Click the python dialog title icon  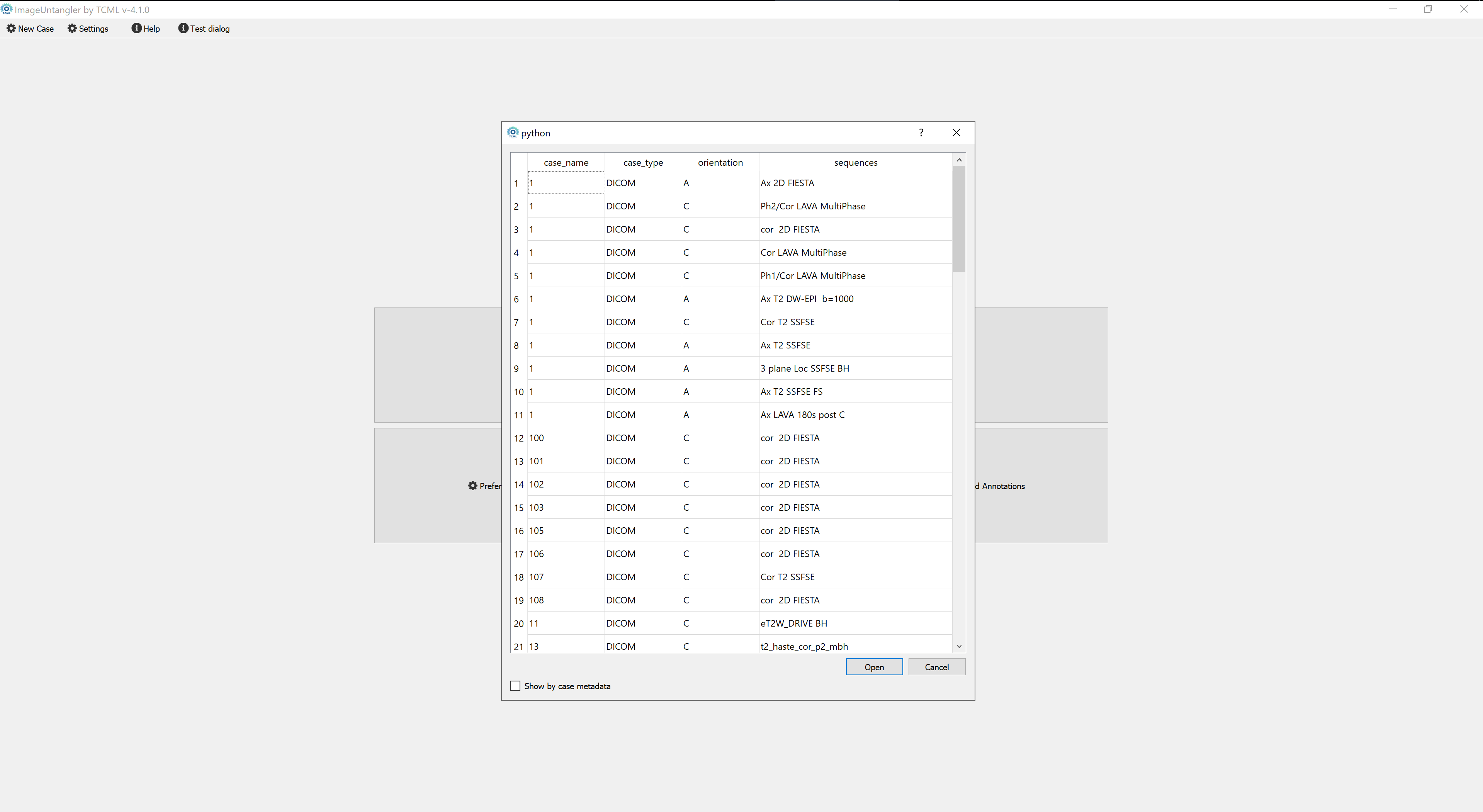tap(512, 133)
